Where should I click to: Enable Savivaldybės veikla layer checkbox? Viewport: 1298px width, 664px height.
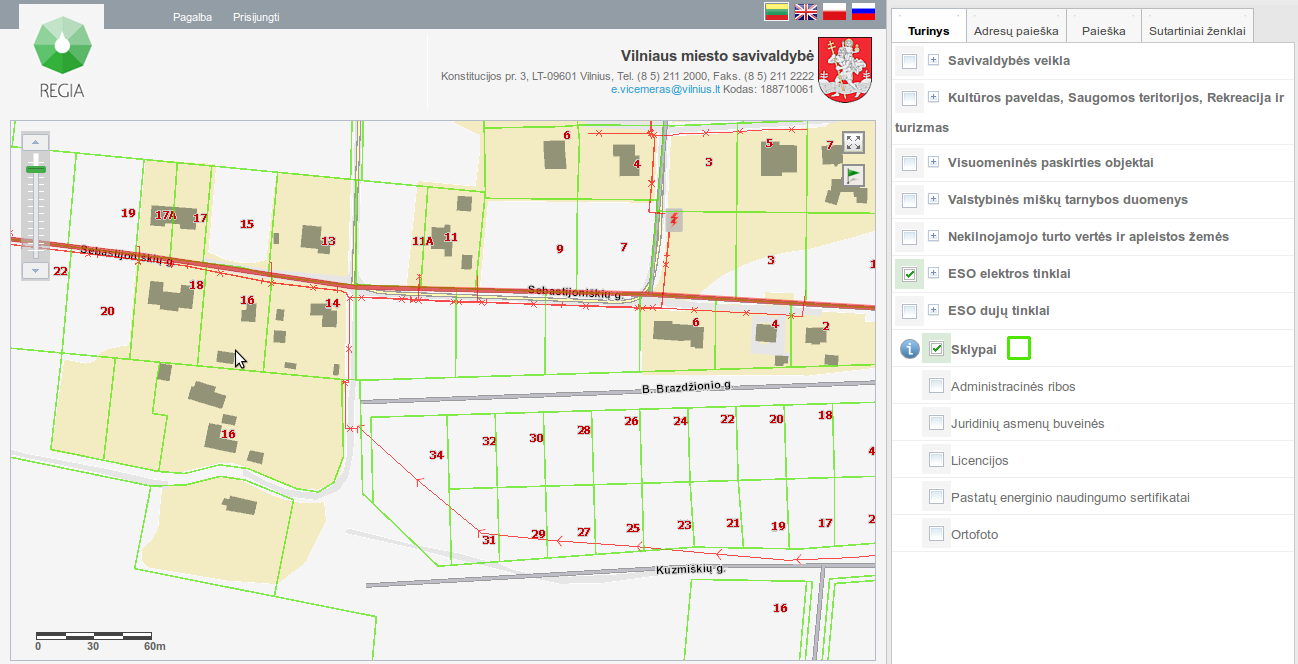pos(909,62)
